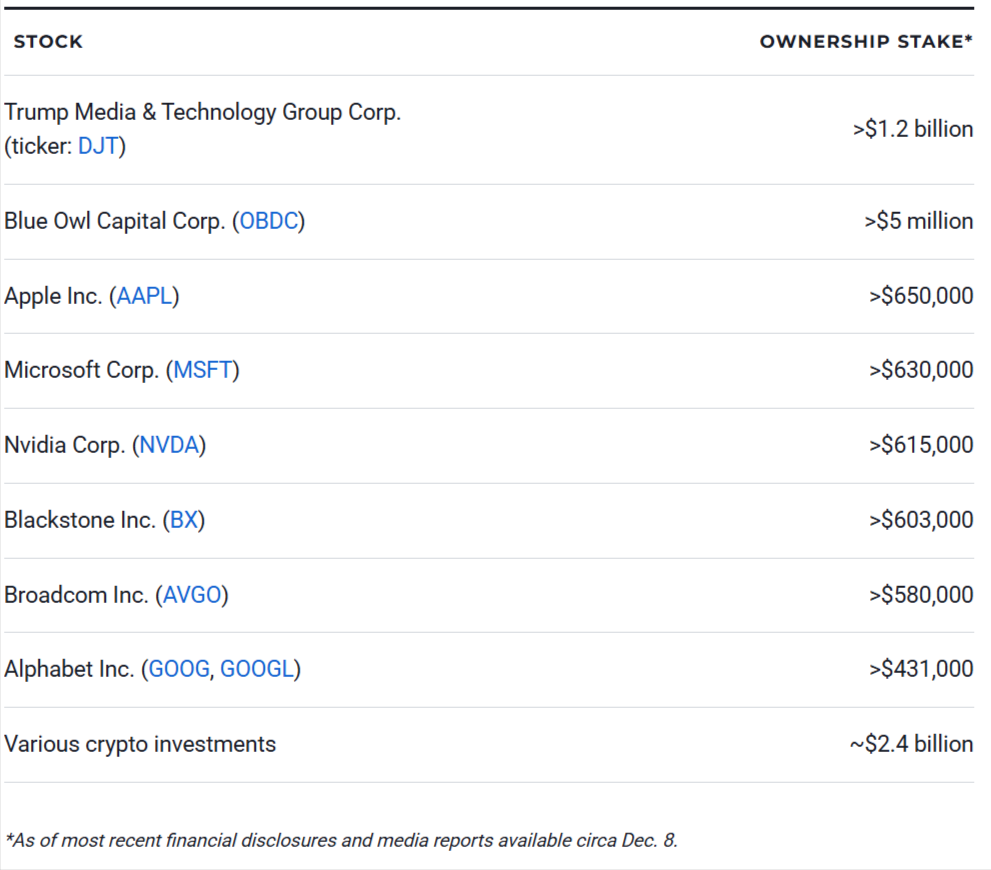This screenshot has height=870, width=991.
Task: Click the MSFT ticker link
Action: coord(202,370)
